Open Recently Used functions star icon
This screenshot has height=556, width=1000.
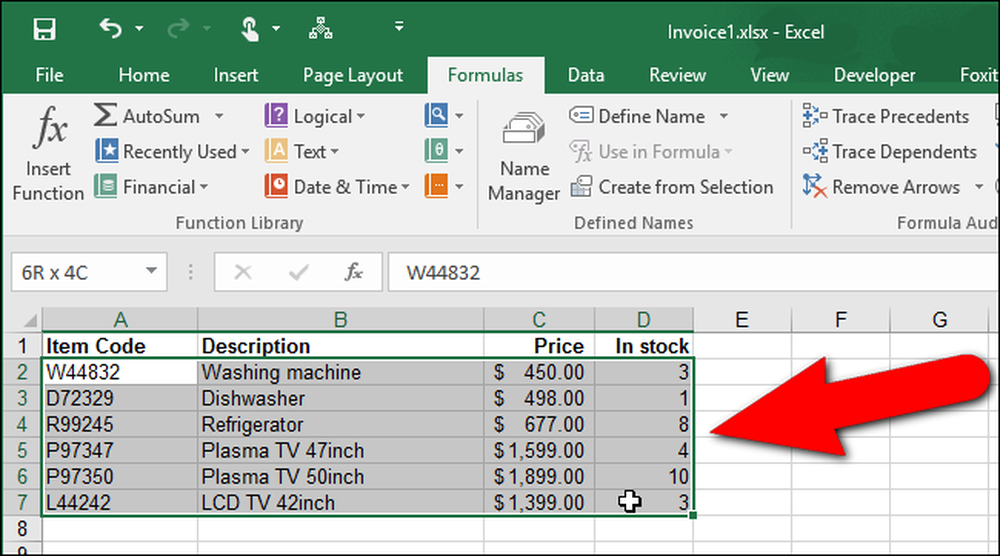pos(107,151)
